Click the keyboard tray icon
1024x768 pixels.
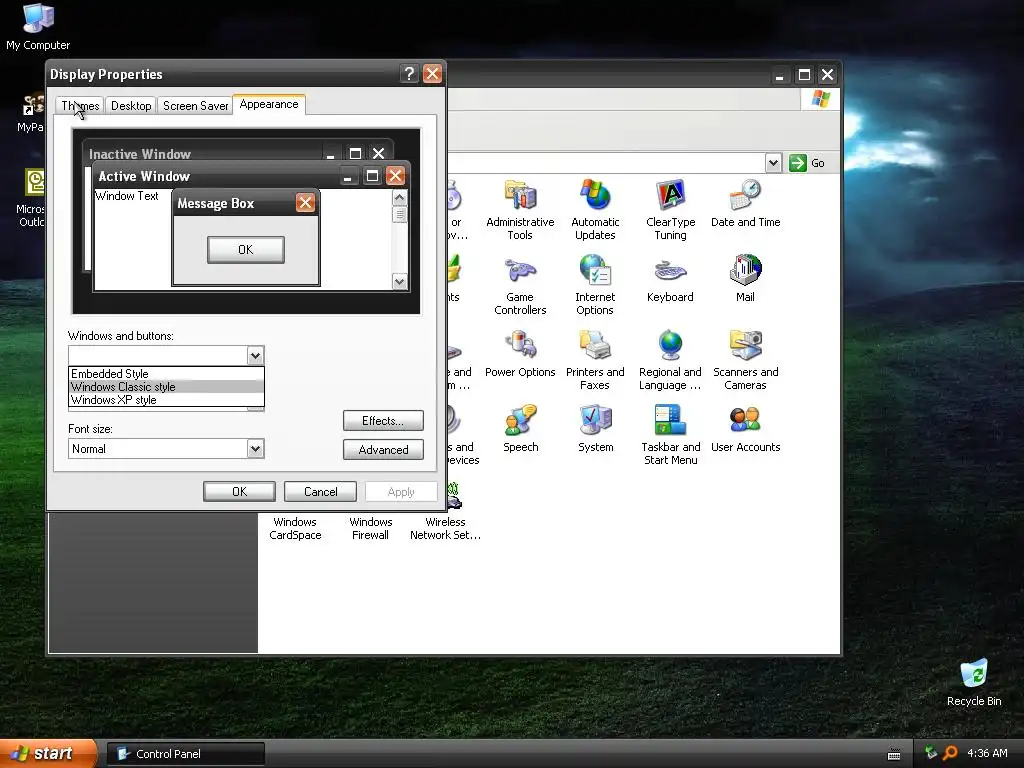pos(894,754)
